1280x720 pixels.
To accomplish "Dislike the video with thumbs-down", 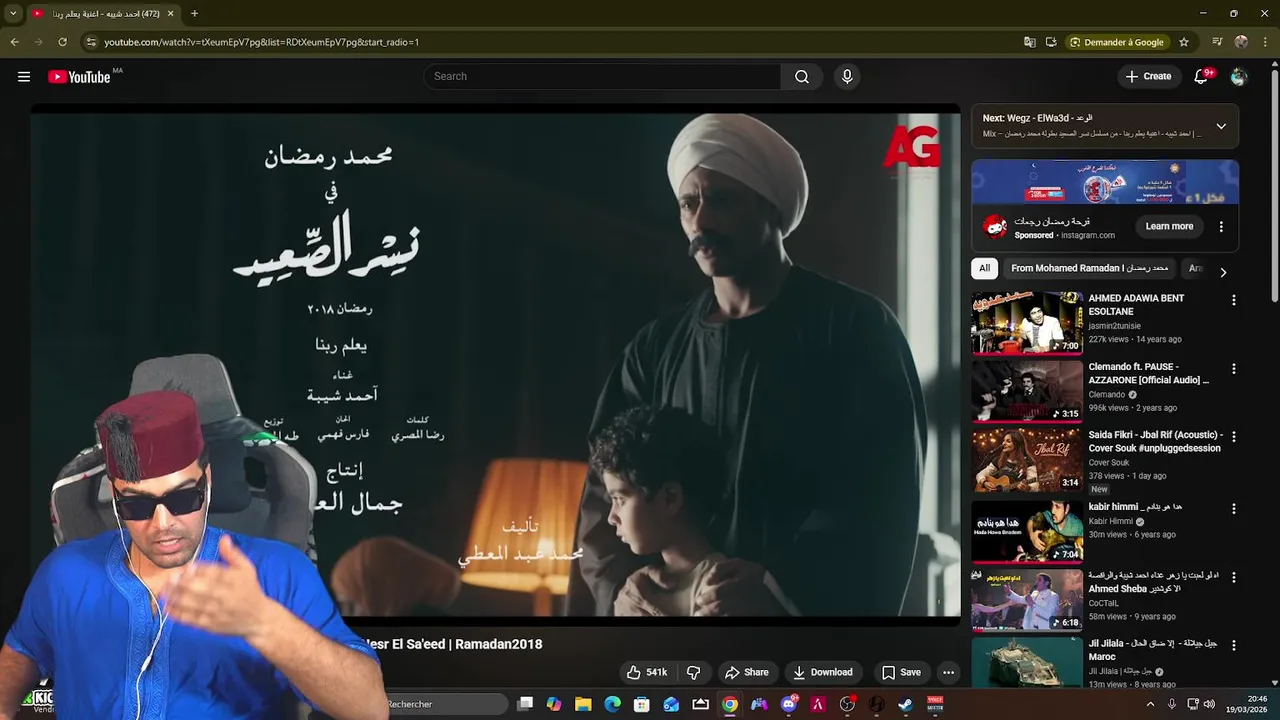I will 693,672.
